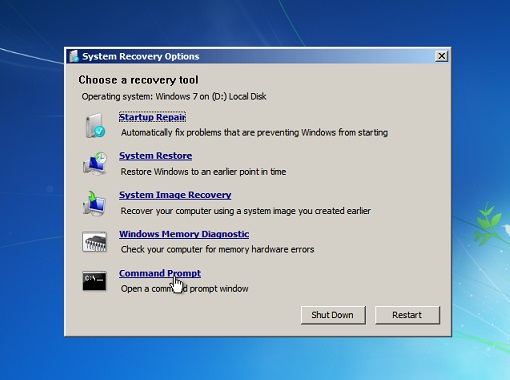Click the Restart button

pos(407,315)
